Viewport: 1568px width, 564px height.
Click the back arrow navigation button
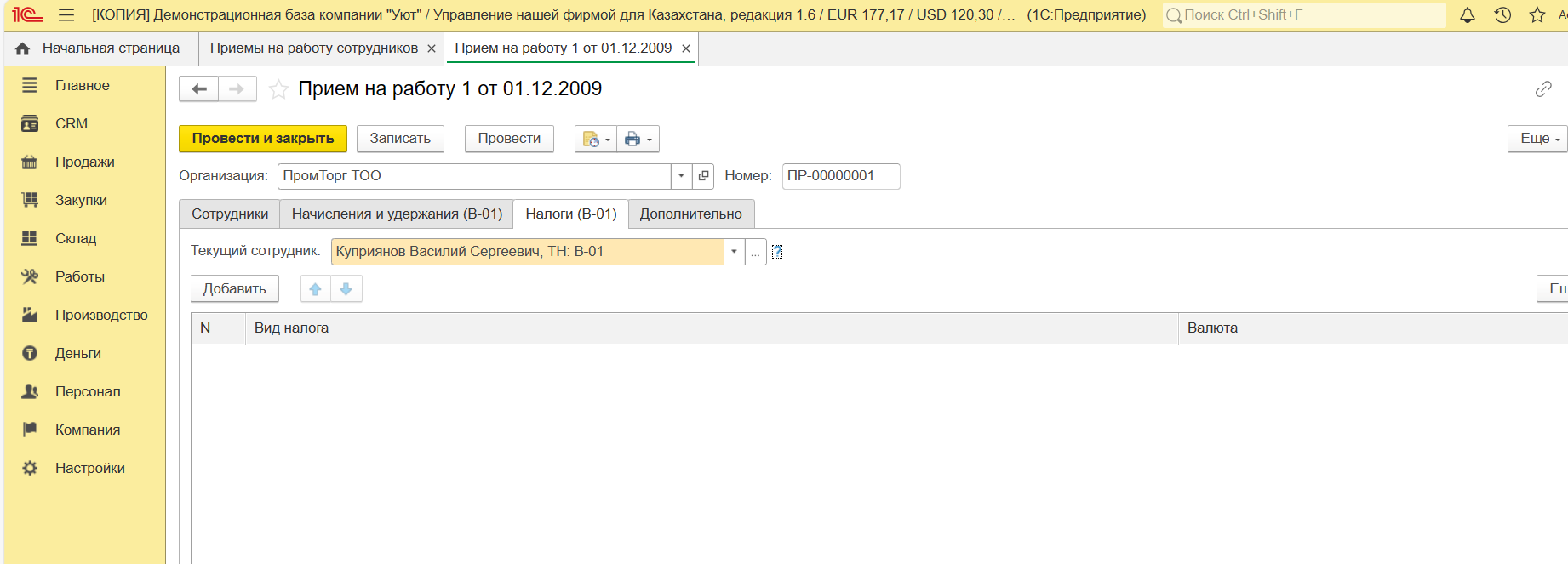pyautogui.click(x=199, y=89)
